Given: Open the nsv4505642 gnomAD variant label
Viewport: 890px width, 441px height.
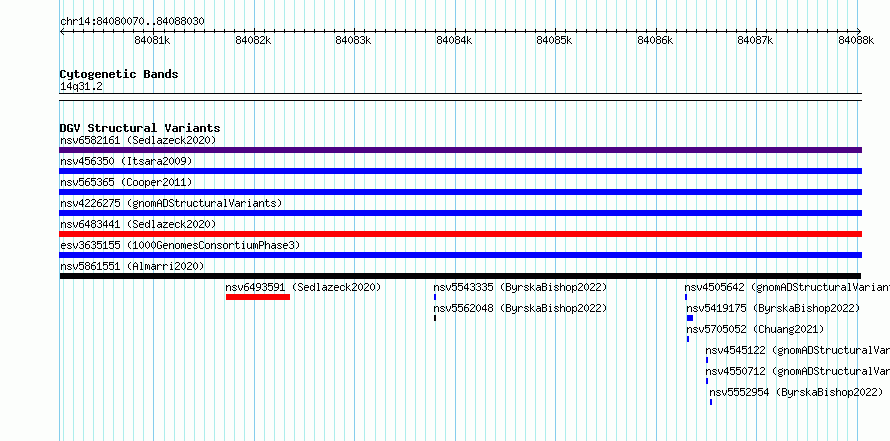Looking at the screenshot, I should pos(787,287).
